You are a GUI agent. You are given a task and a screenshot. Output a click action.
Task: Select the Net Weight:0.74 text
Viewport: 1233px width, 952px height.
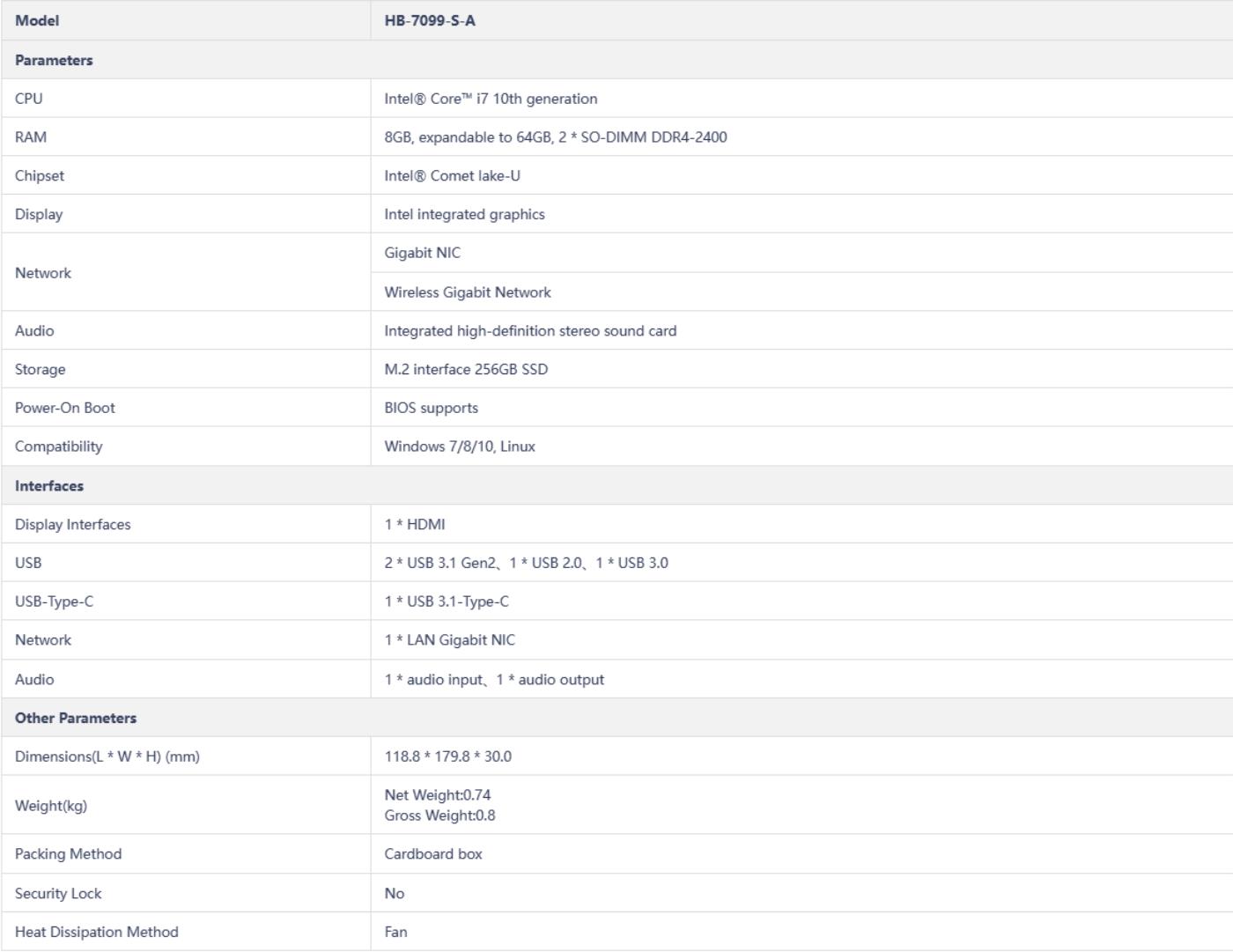click(438, 795)
